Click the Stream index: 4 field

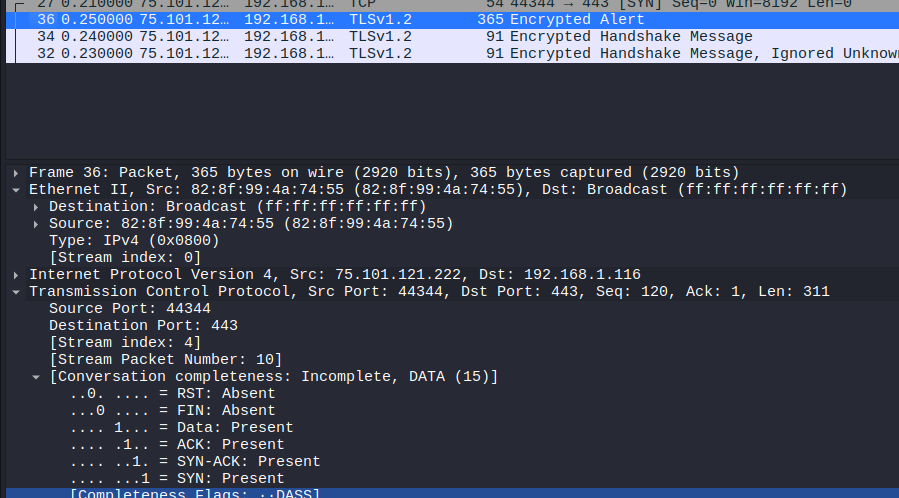(x=125, y=342)
